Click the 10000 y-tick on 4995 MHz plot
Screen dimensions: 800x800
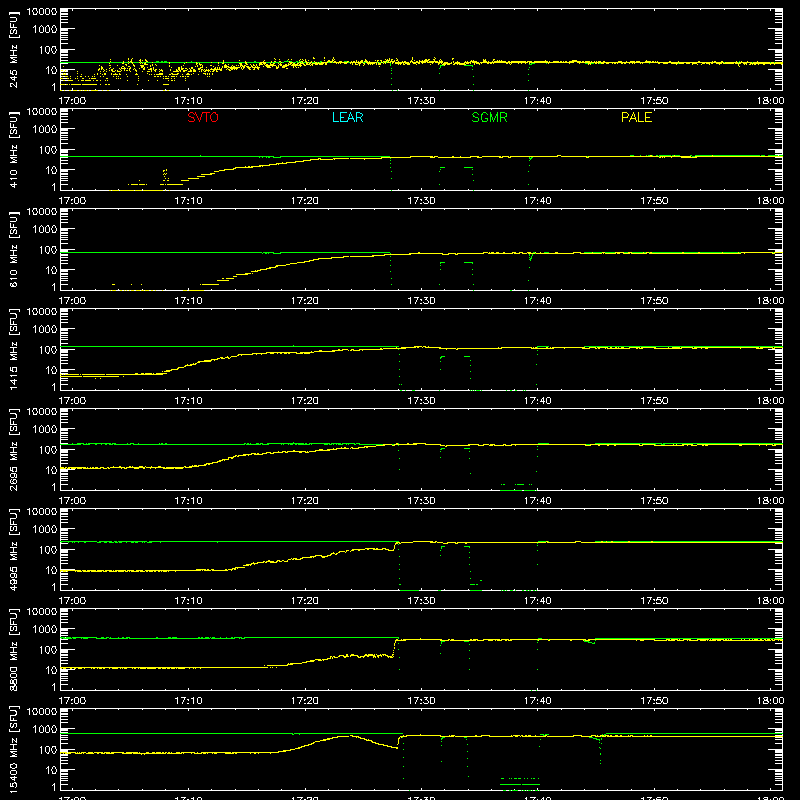click(42, 512)
